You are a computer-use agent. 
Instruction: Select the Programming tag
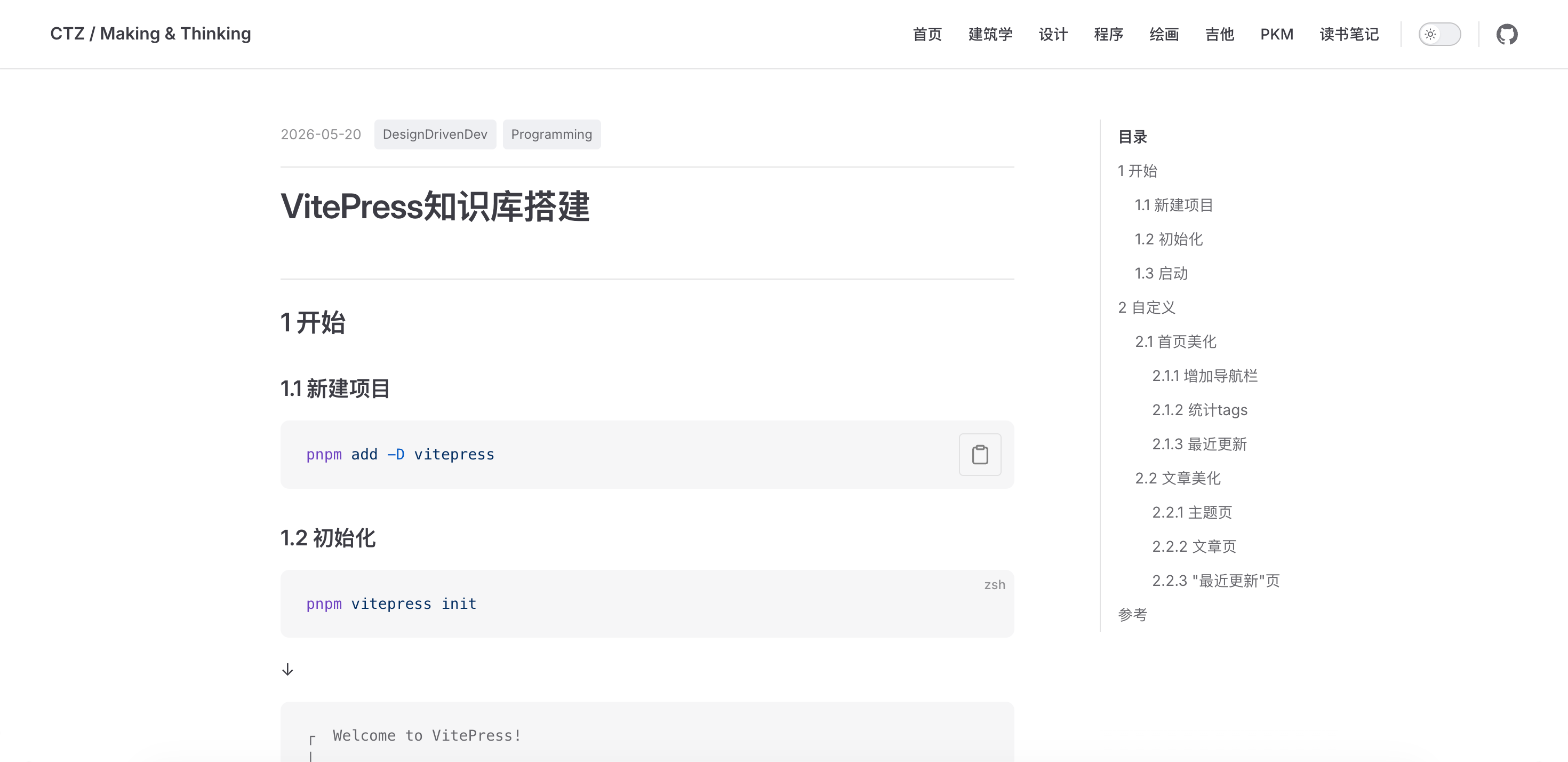point(551,134)
